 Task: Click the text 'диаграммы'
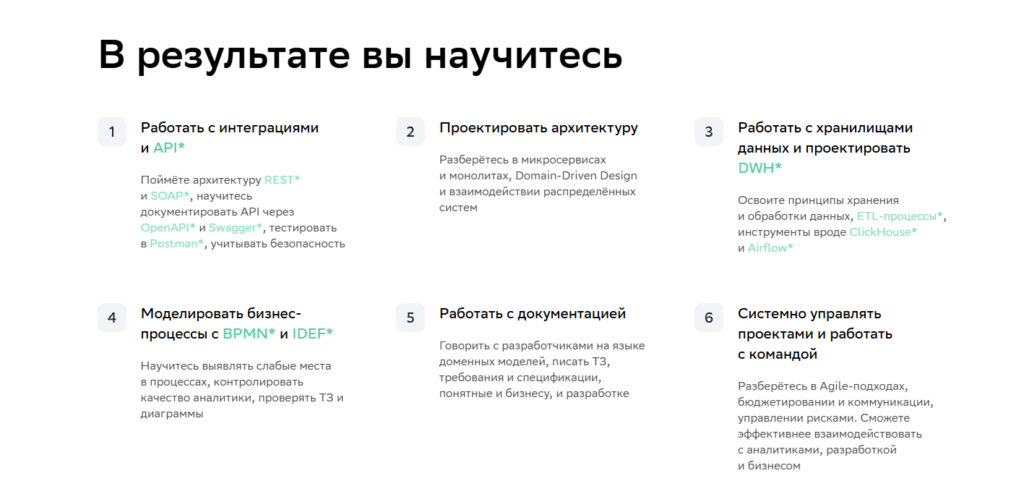click(x=171, y=414)
